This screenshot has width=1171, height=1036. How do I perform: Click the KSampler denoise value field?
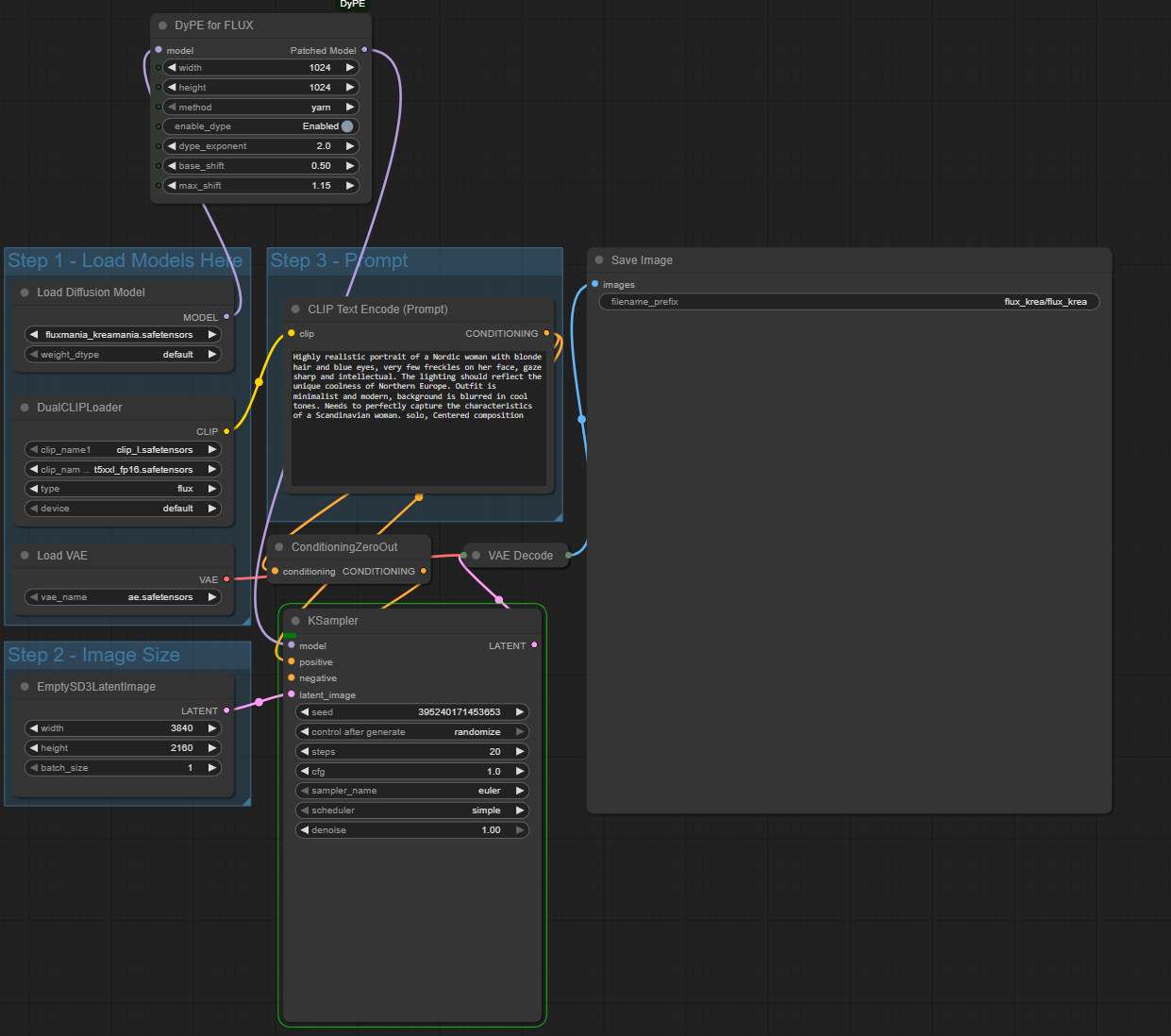tap(412, 830)
